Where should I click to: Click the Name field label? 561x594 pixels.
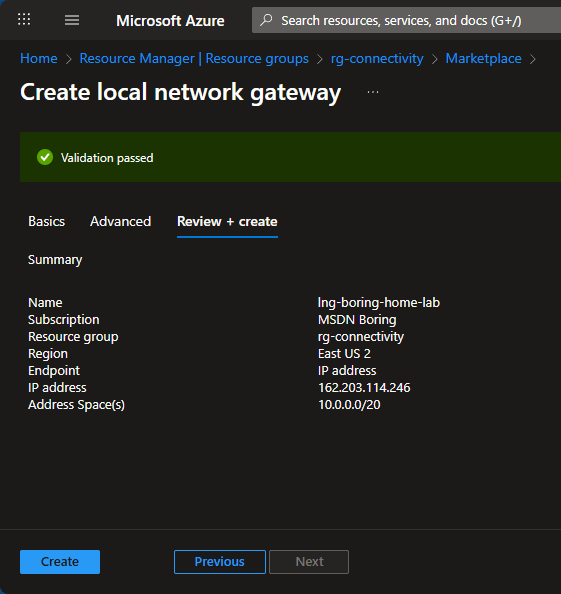(45, 302)
